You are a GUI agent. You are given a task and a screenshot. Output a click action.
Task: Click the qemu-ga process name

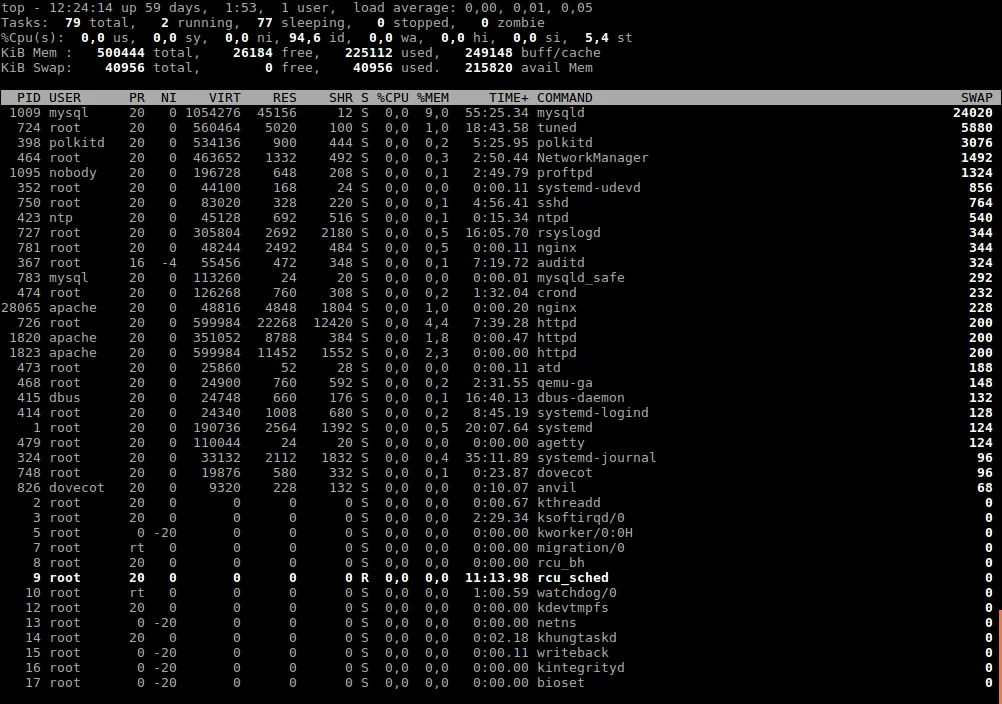coord(561,383)
